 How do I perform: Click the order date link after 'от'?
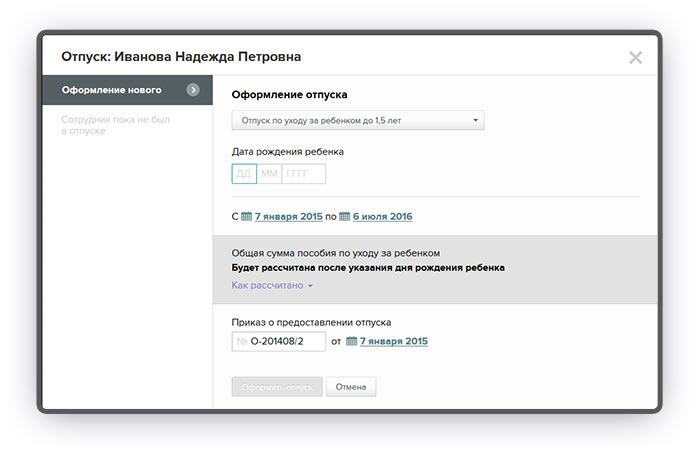(393, 342)
